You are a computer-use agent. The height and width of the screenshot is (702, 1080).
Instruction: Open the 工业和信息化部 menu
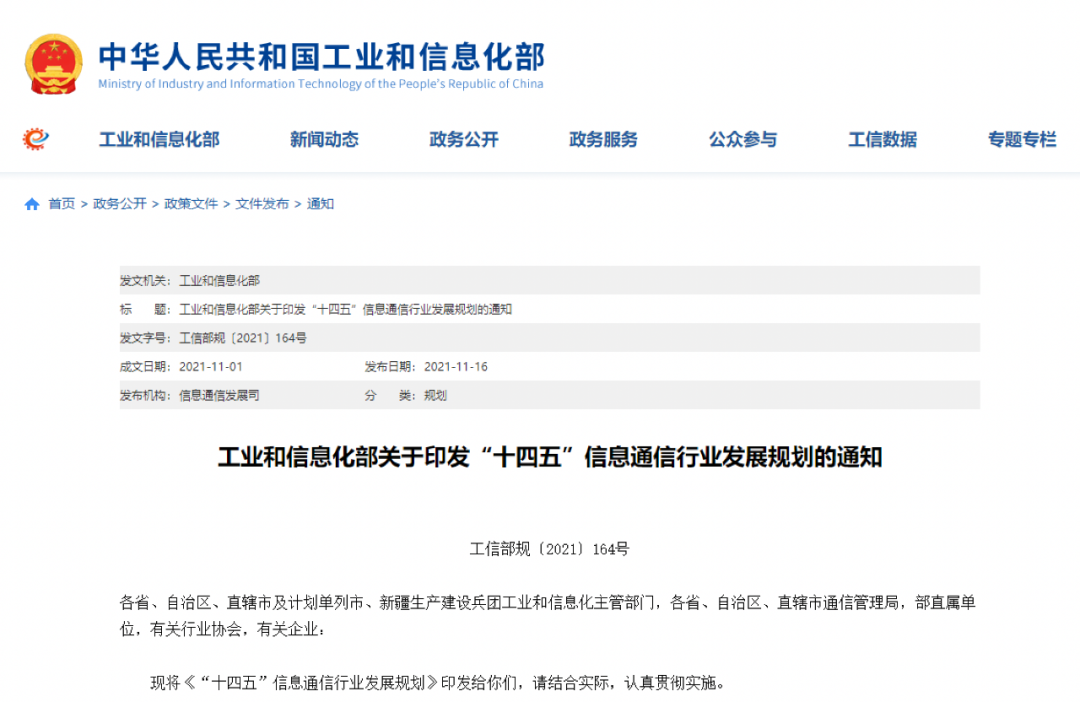click(159, 140)
